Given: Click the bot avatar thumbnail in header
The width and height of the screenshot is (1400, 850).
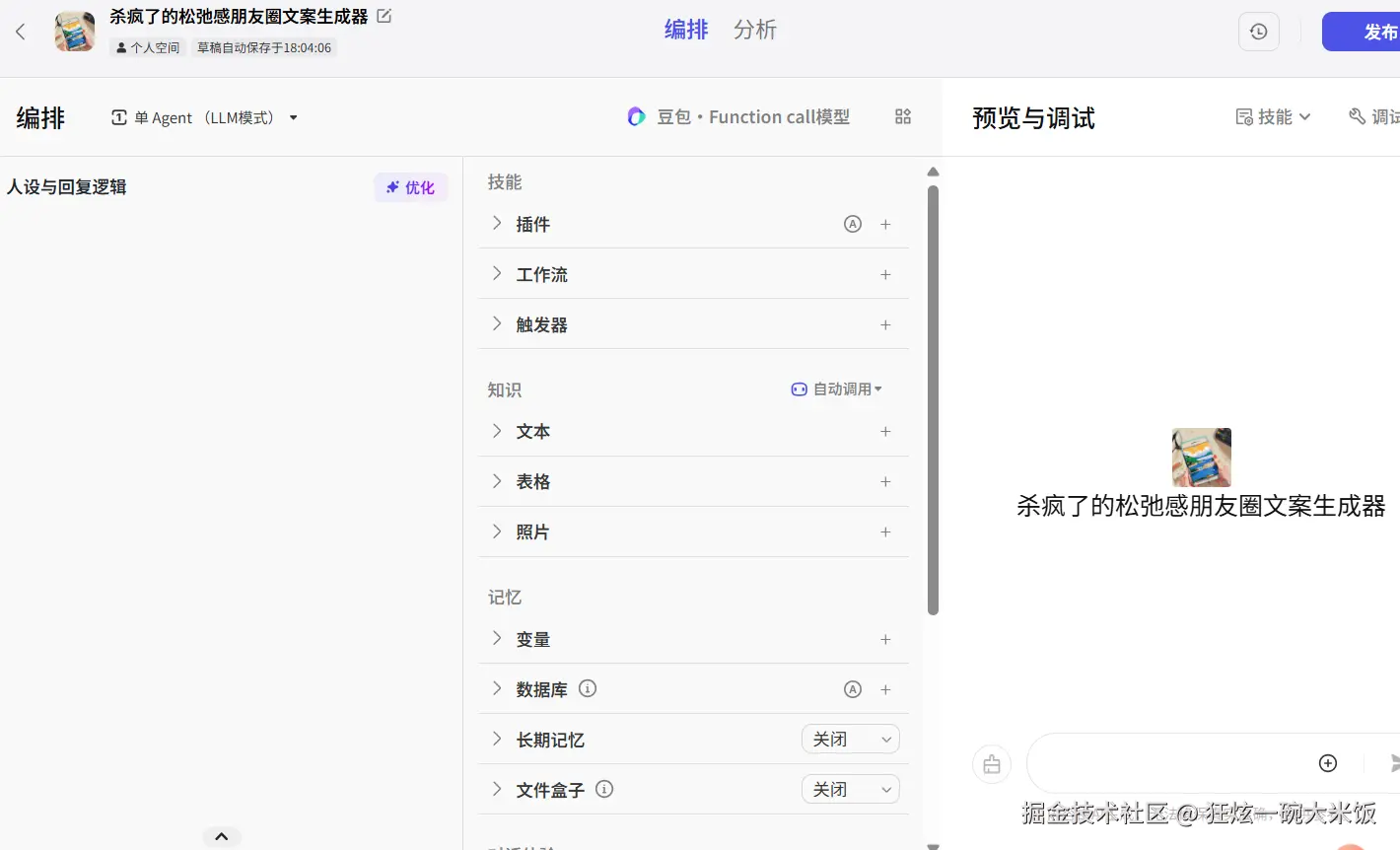Looking at the screenshot, I should coord(75,32).
